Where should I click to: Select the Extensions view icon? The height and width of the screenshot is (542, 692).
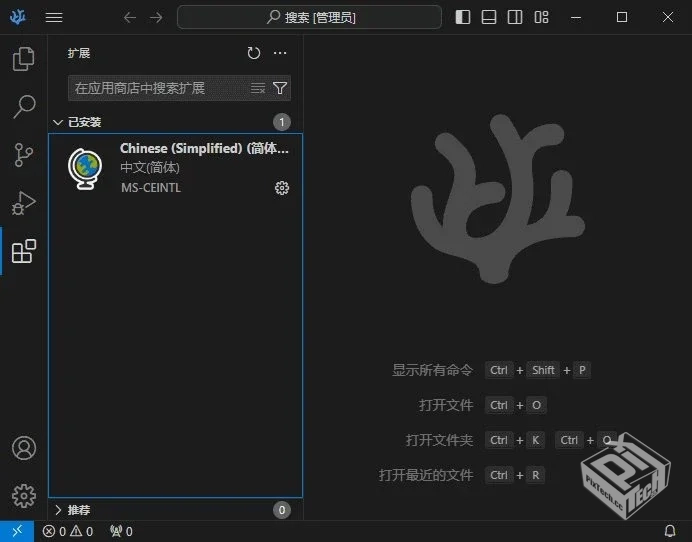pos(23,251)
